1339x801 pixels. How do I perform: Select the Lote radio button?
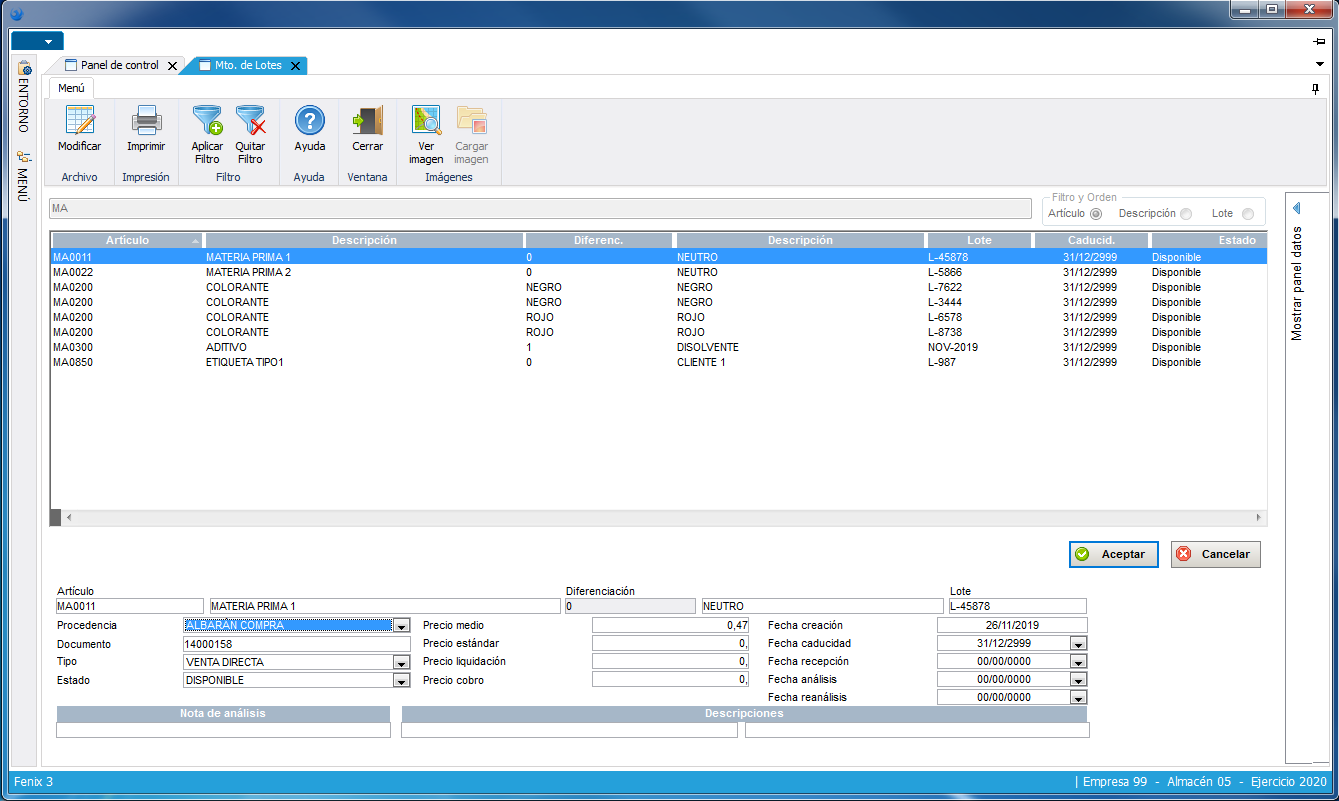[x=1247, y=214]
